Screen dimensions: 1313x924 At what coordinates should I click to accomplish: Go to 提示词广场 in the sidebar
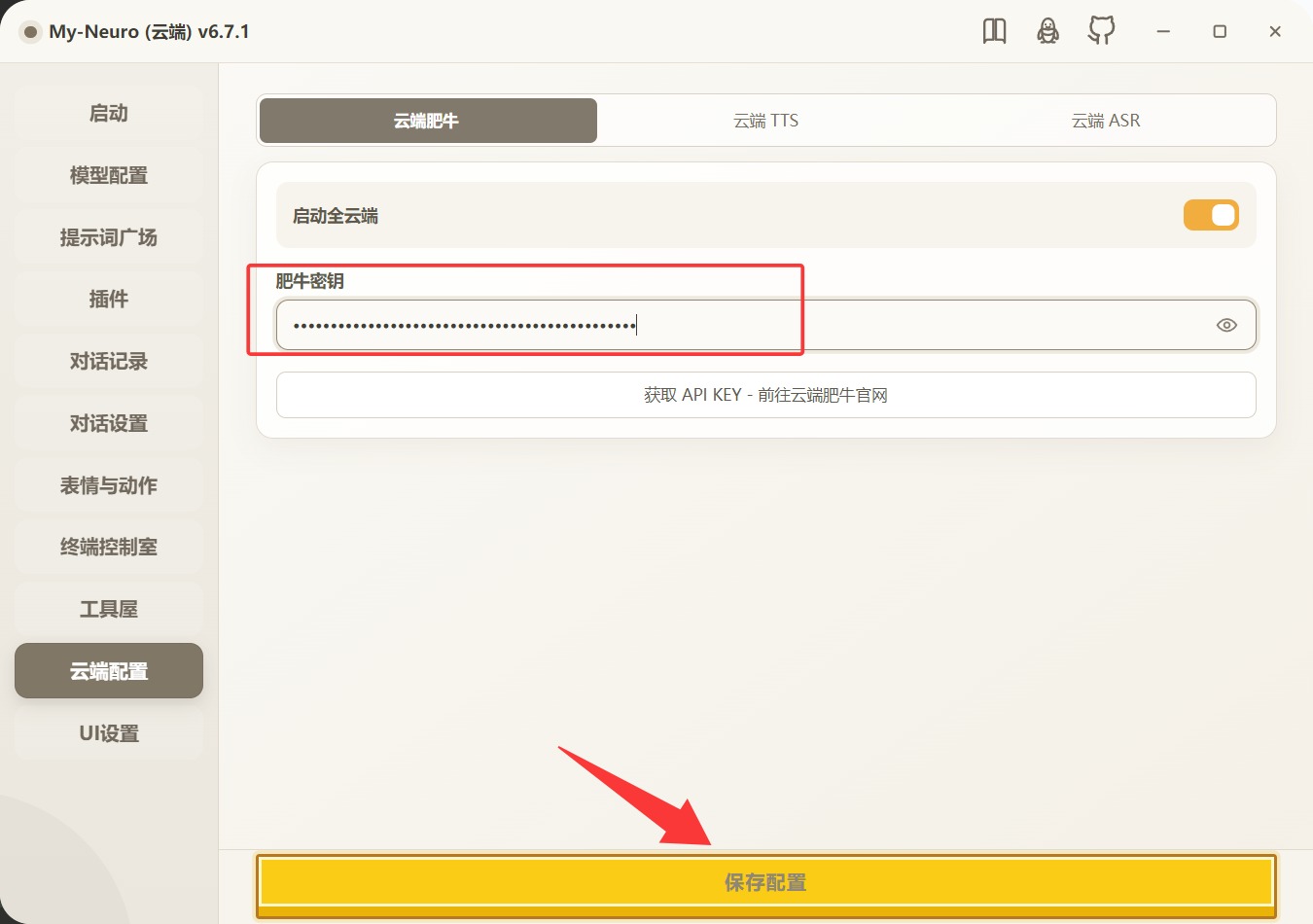point(109,237)
